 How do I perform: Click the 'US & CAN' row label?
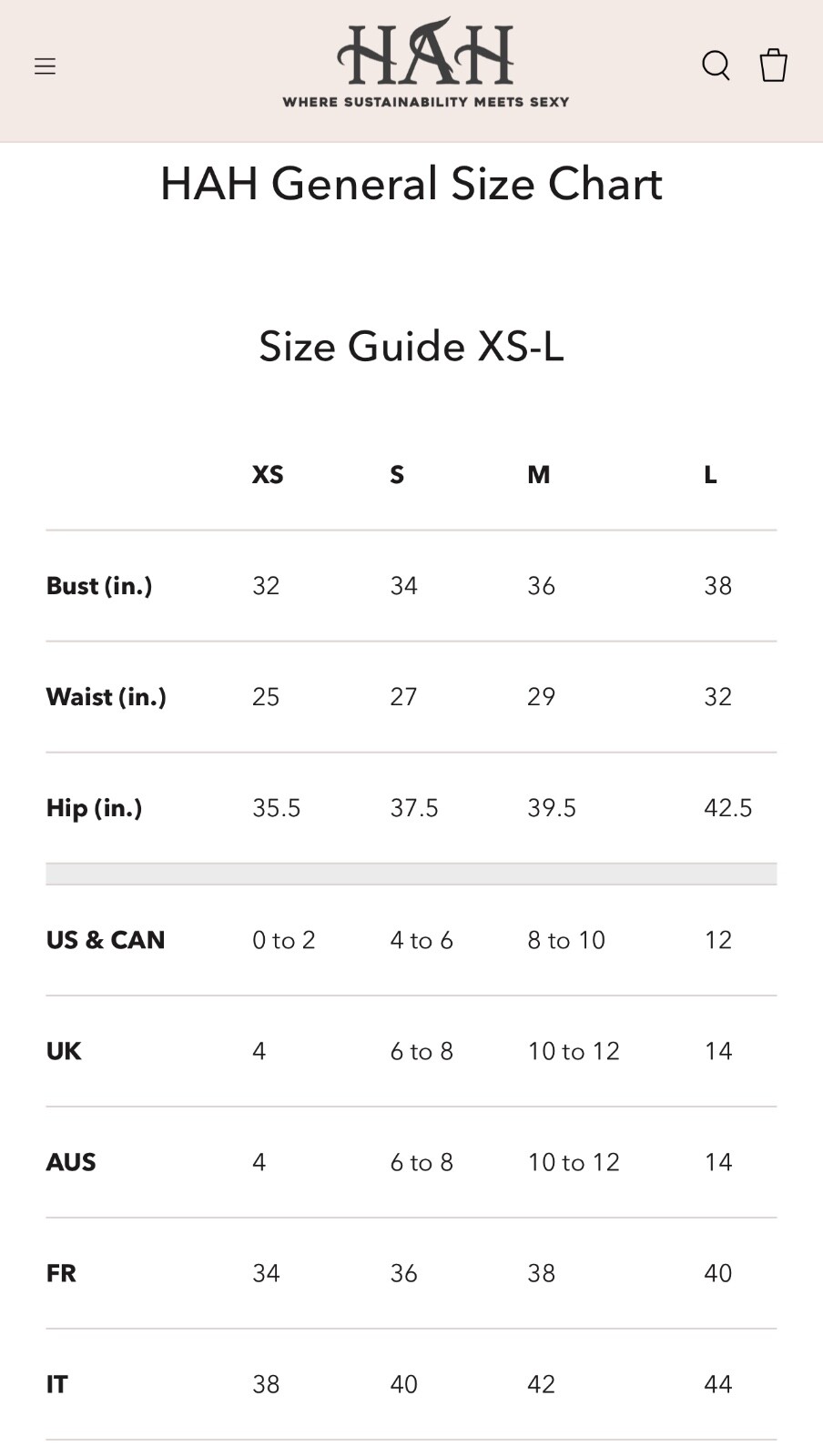click(106, 940)
